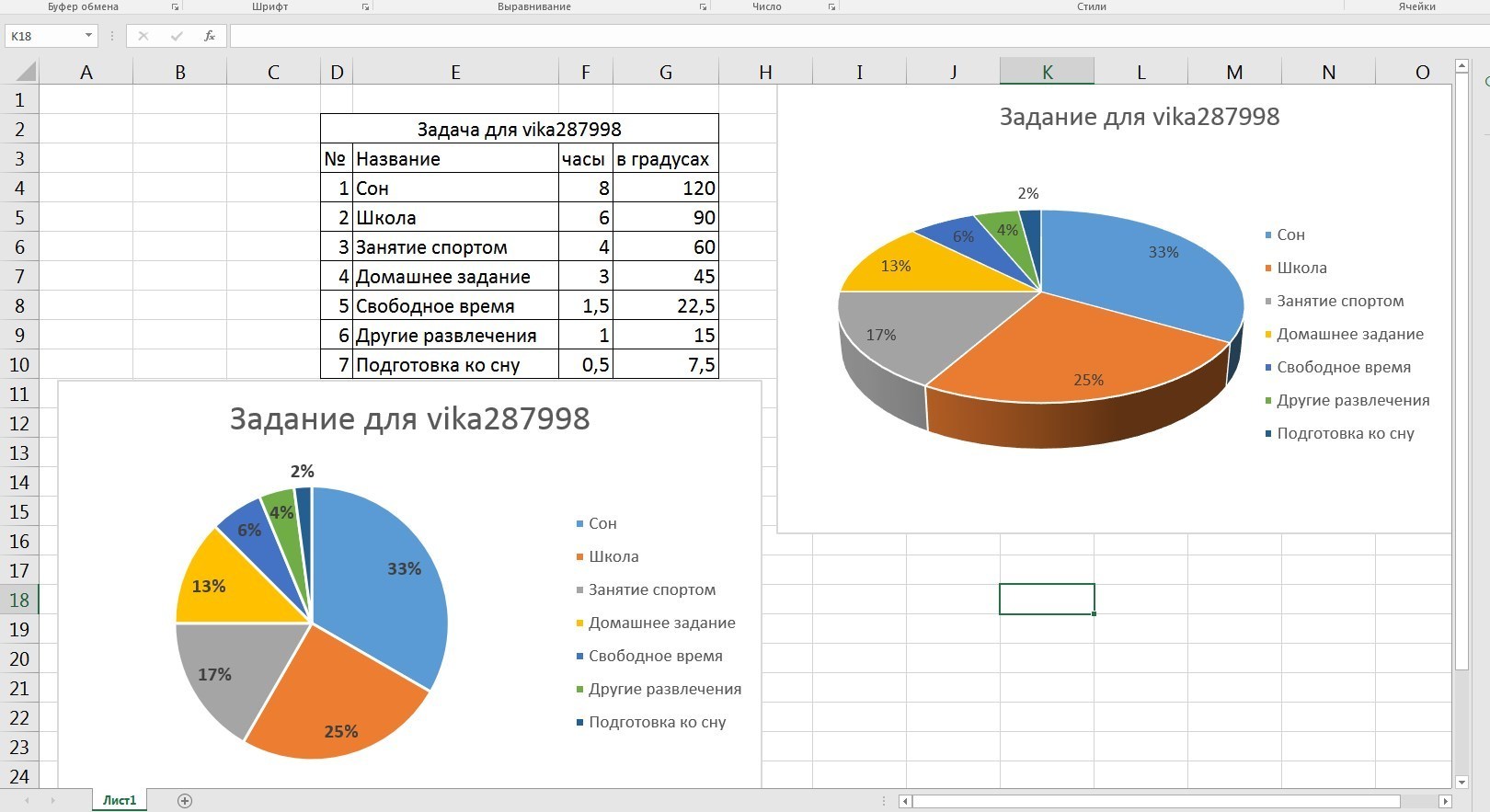Select column header E
This screenshot has height=812, width=1490.
pyautogui.click(x=455, y=72)
